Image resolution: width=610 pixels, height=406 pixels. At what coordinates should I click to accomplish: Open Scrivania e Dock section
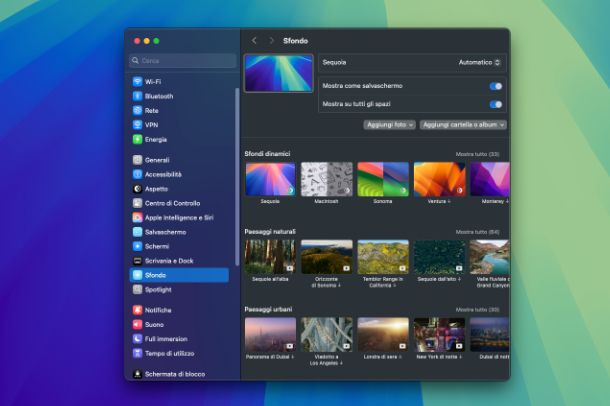click(170, 260)
